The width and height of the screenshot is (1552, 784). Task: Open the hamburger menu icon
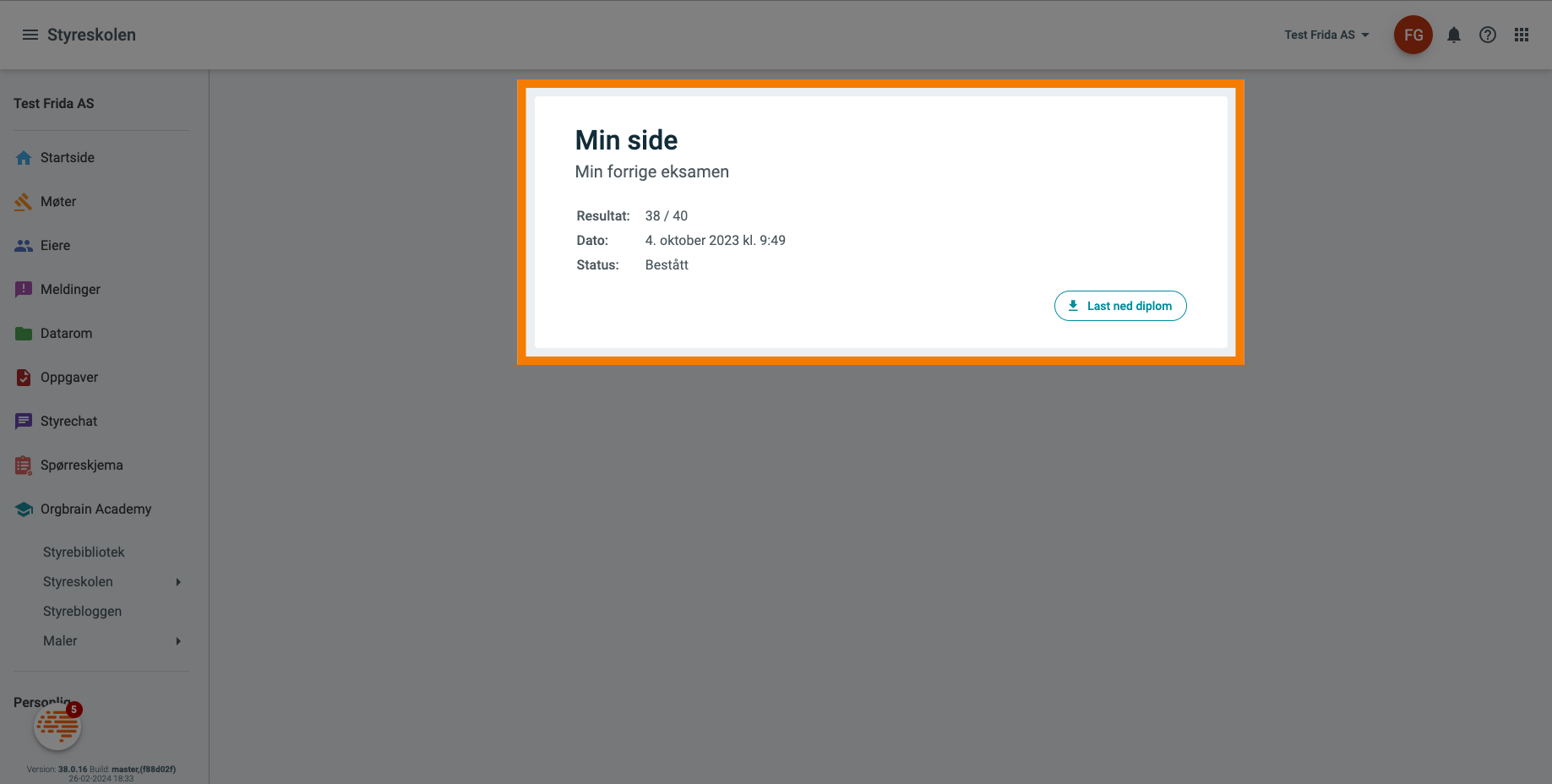[x=30, y=35]
